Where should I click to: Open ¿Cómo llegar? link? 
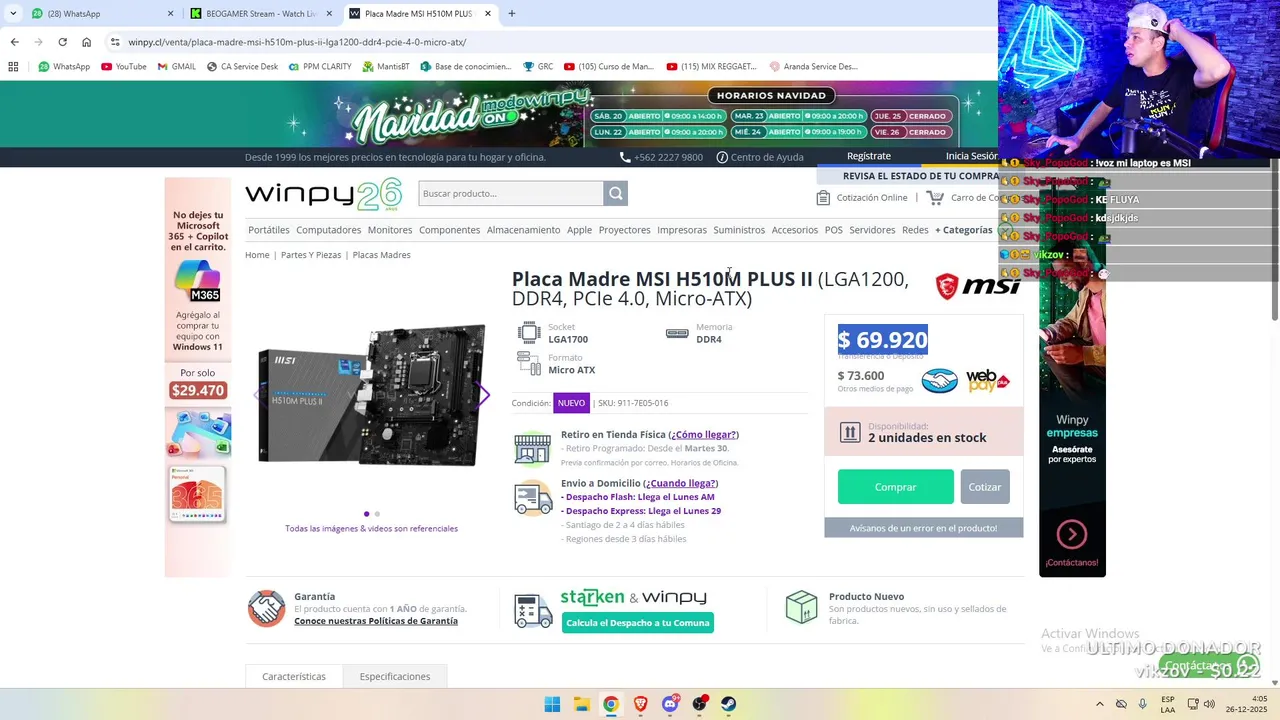point(704,435)
